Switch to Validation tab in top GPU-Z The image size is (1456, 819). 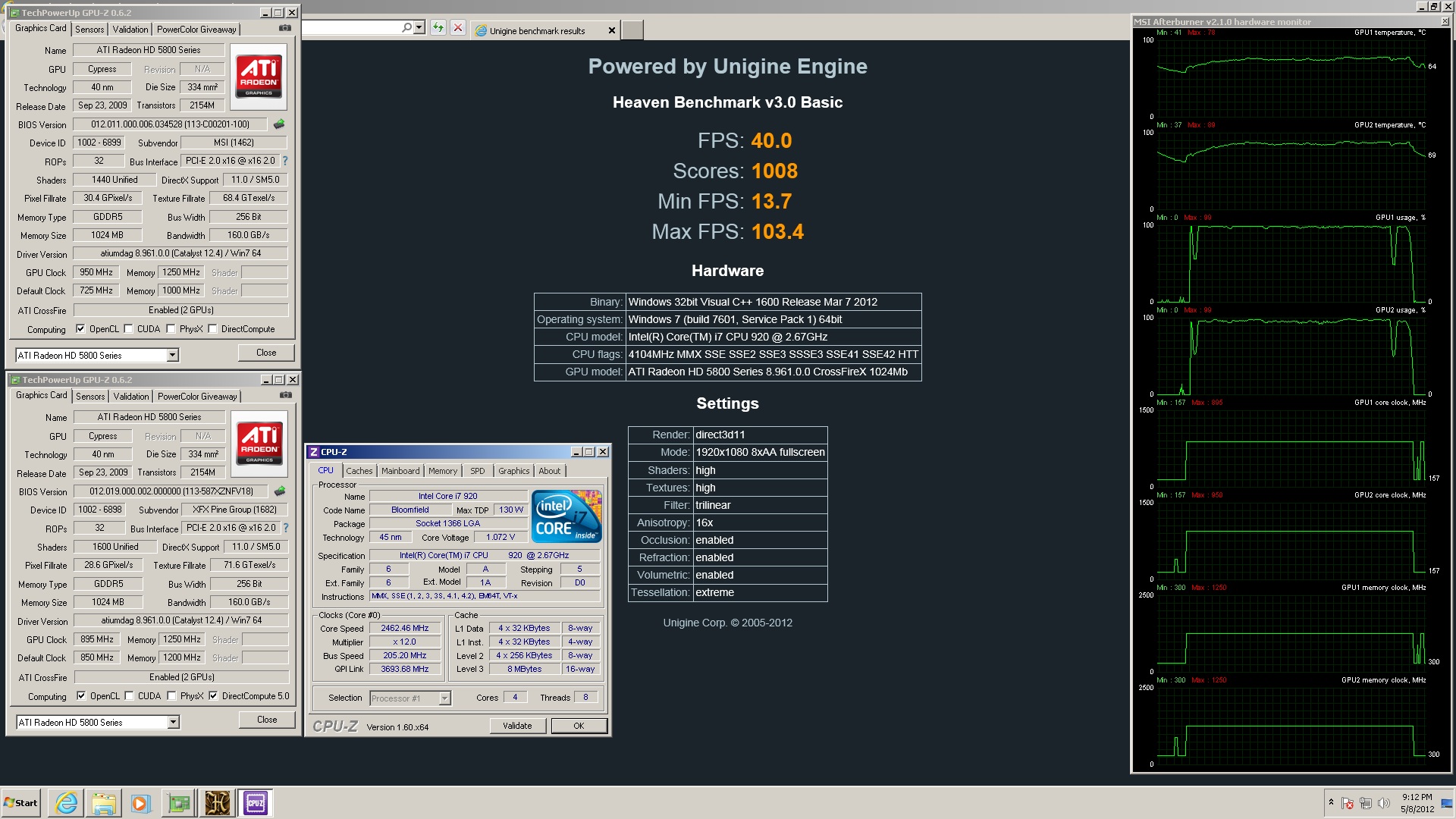click(130, 30)
